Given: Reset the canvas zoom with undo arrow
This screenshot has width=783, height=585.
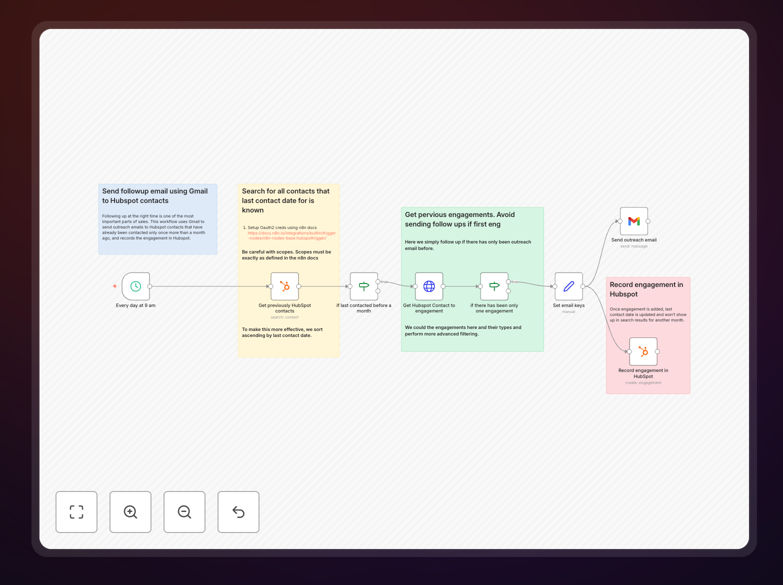Looking at the screenshot, I should [x=238, y=512].
